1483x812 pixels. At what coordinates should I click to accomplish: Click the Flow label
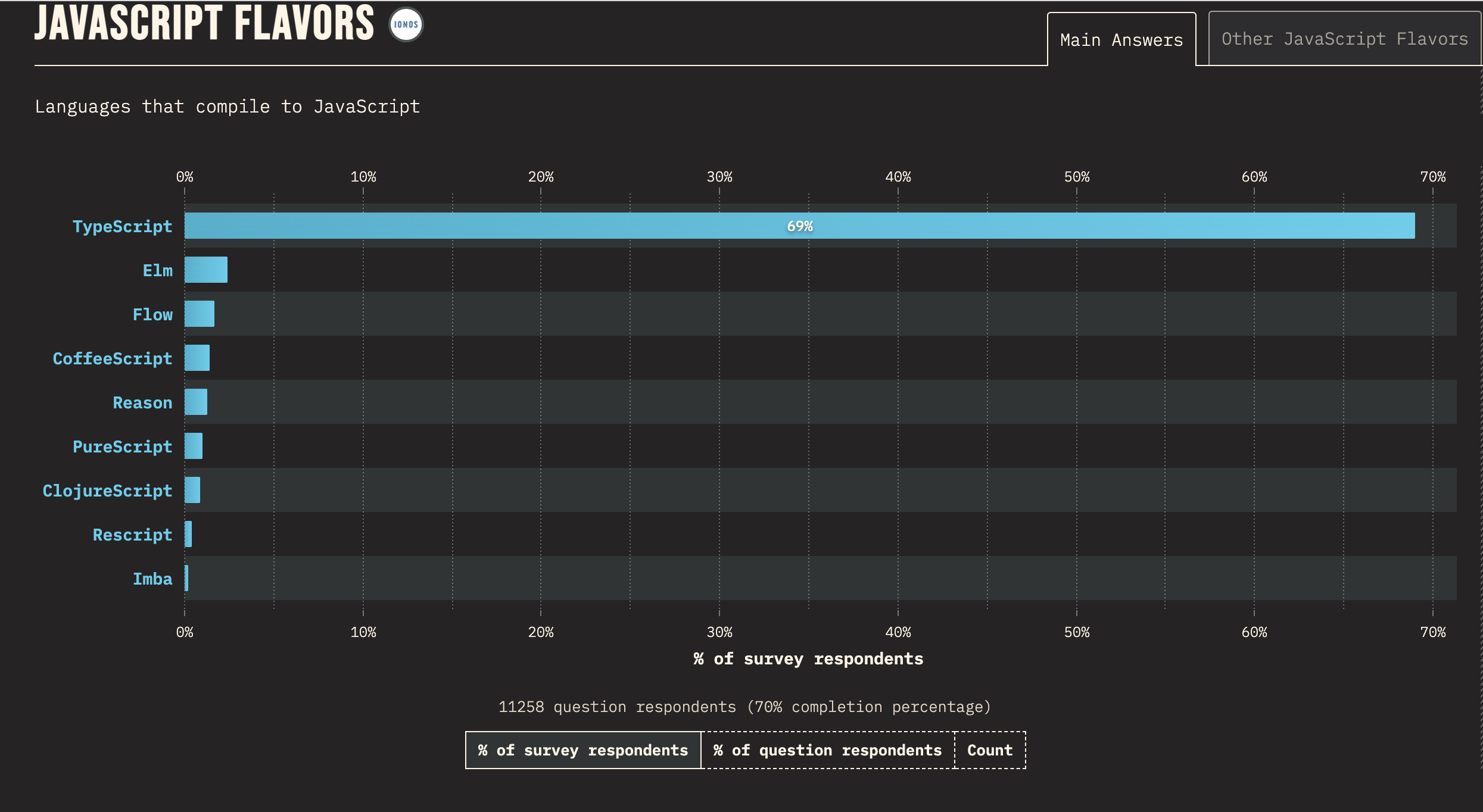pyautogui.click(x=152, y=314)
